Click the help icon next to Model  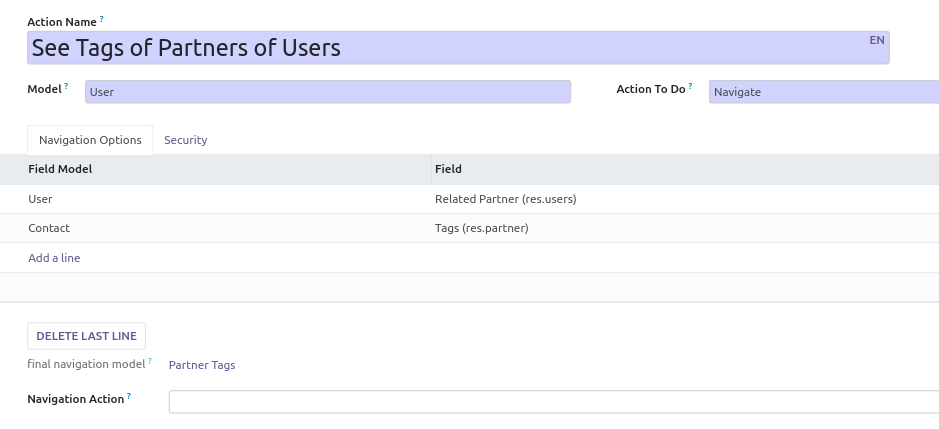point(67,87)
